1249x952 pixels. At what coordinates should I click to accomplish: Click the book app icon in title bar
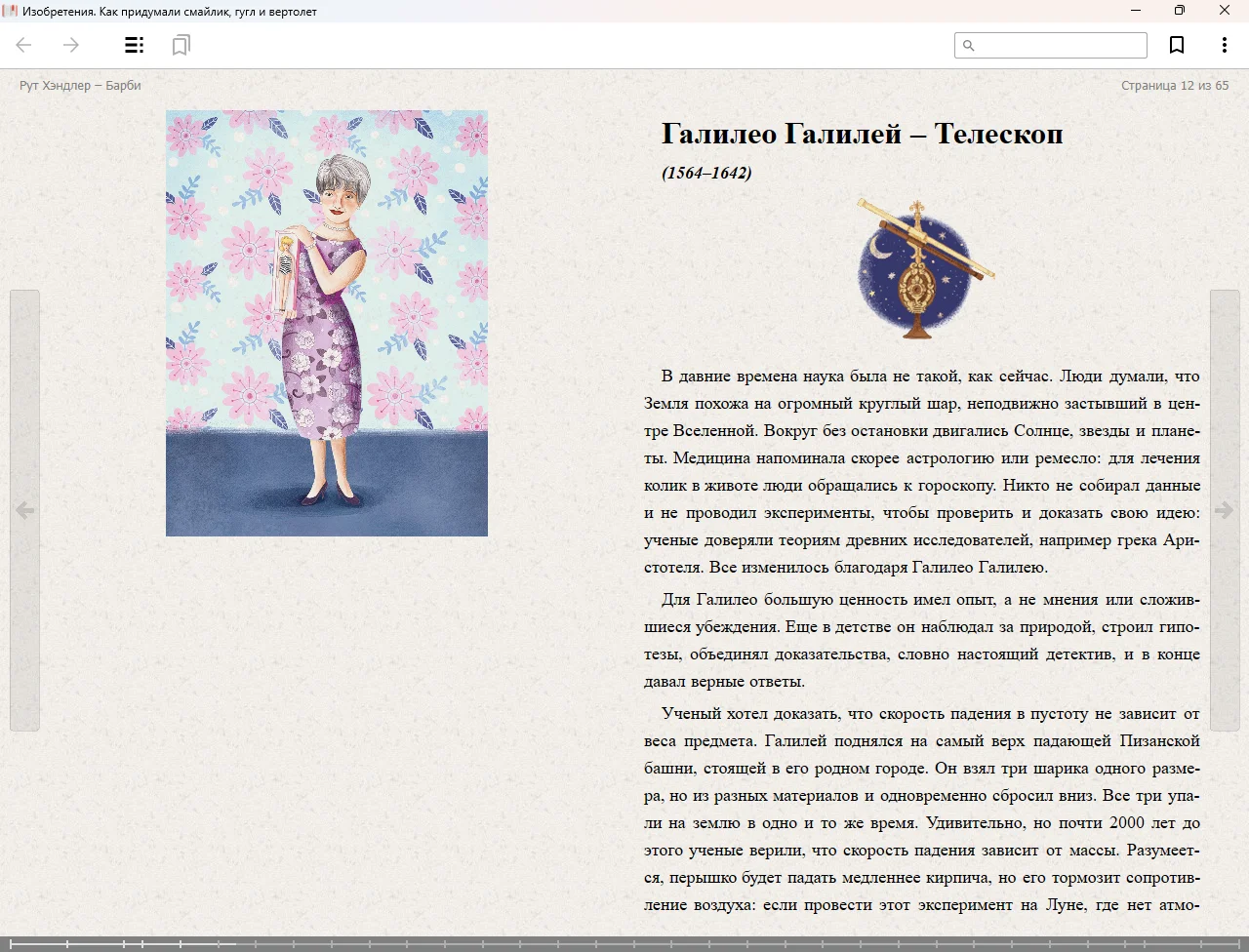pyautogui.click(x=11, y=11)
